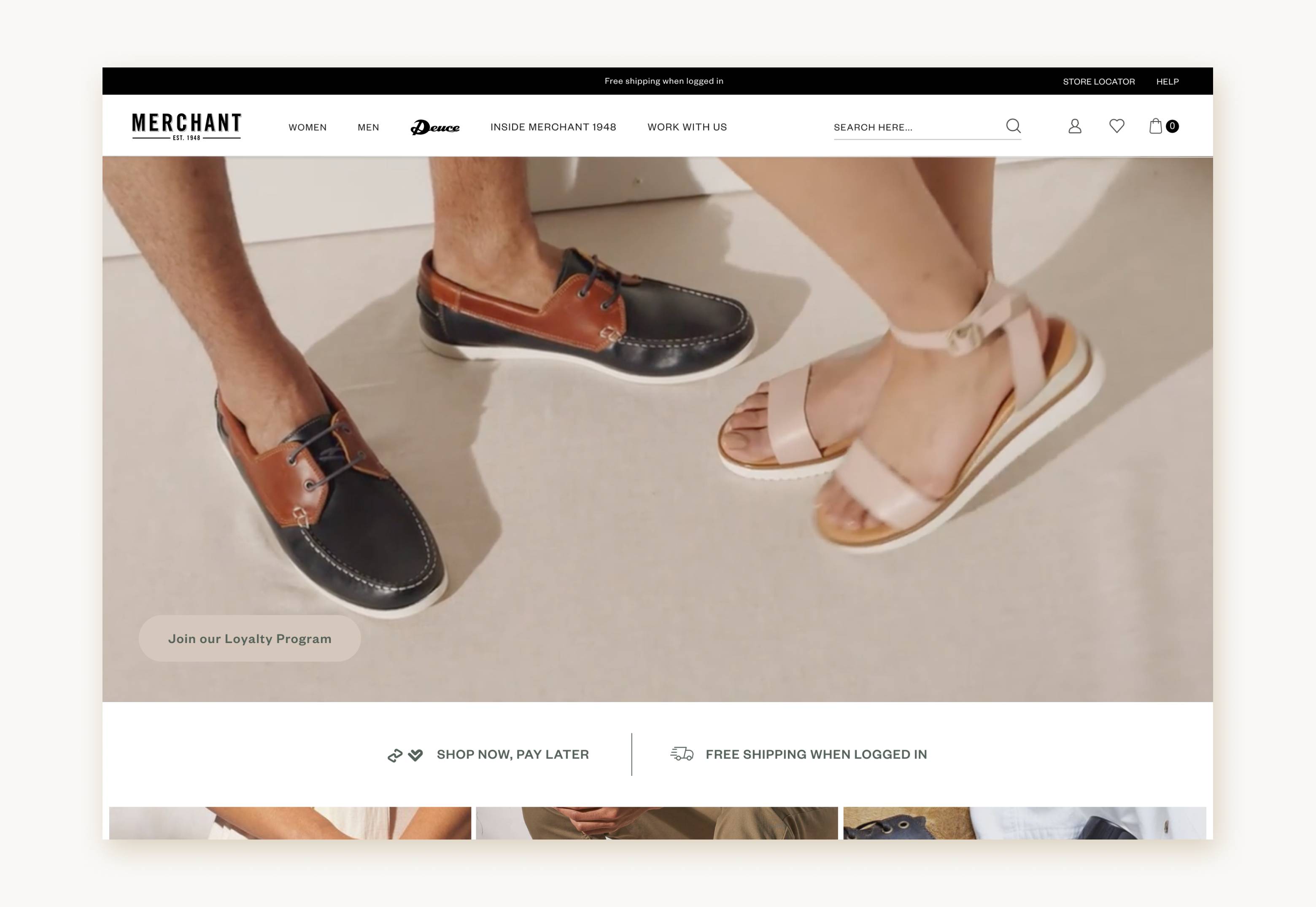Image resolution: width=1316 pixels, height=907 pixels.
Task: Open Inside Merchant 1948 menu
Action: tap(553, 127)
